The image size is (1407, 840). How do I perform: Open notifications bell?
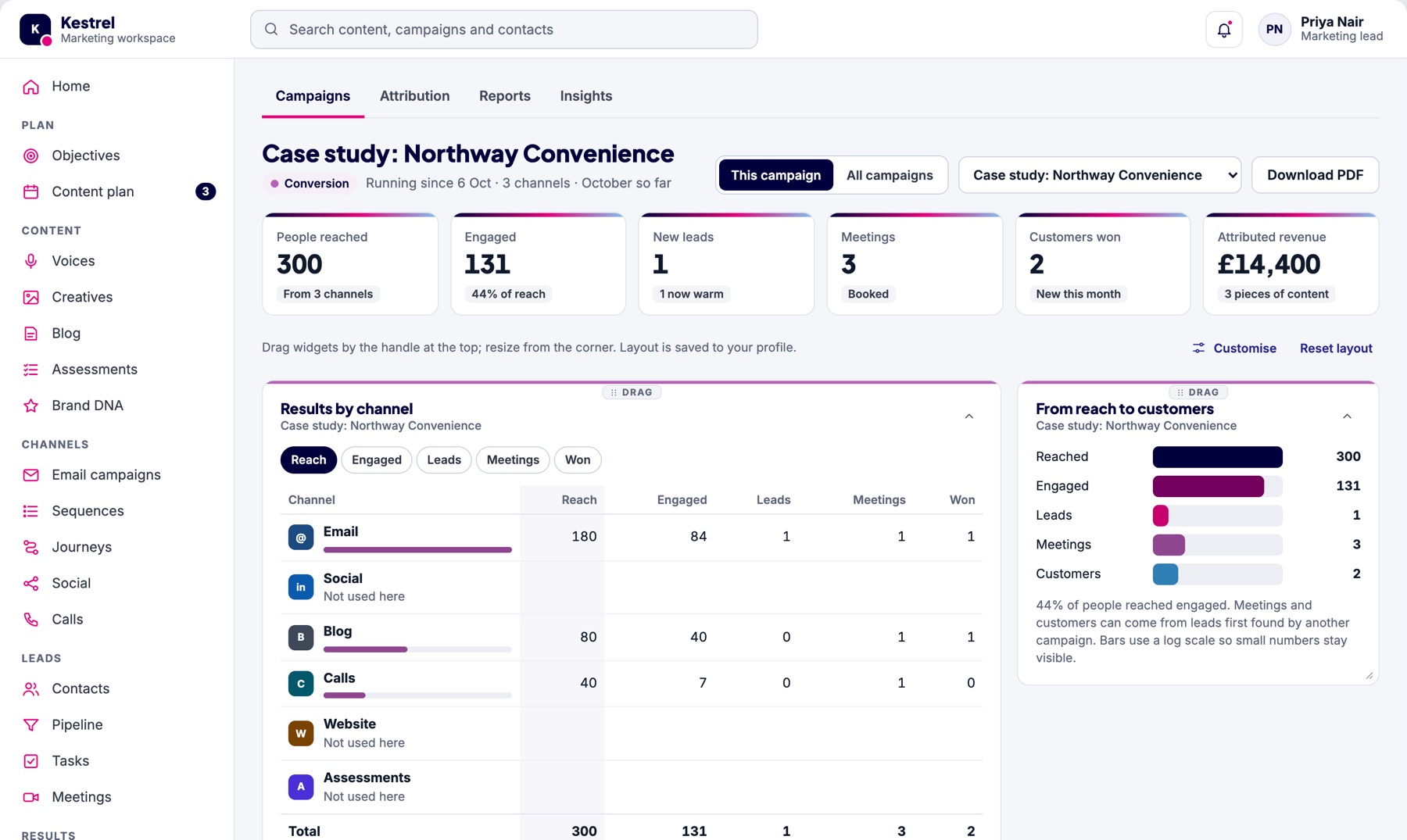tap(1224, 30)
